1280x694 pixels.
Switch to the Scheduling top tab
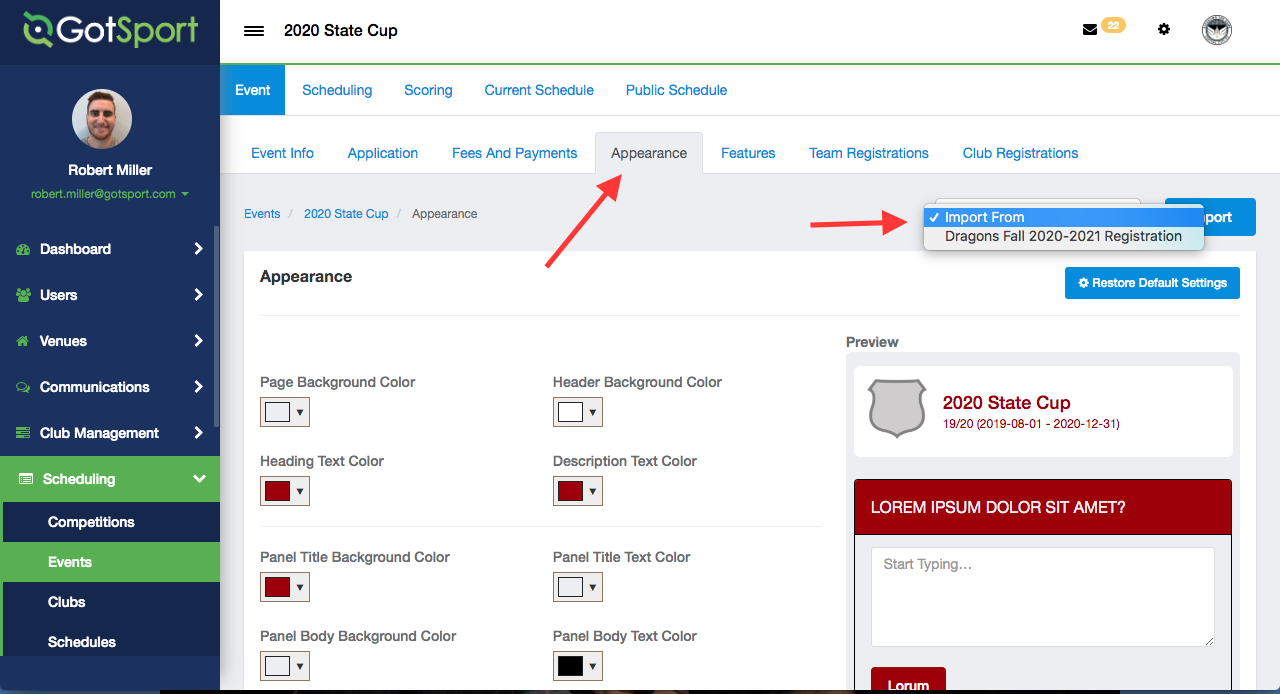(x=337, y=90)
